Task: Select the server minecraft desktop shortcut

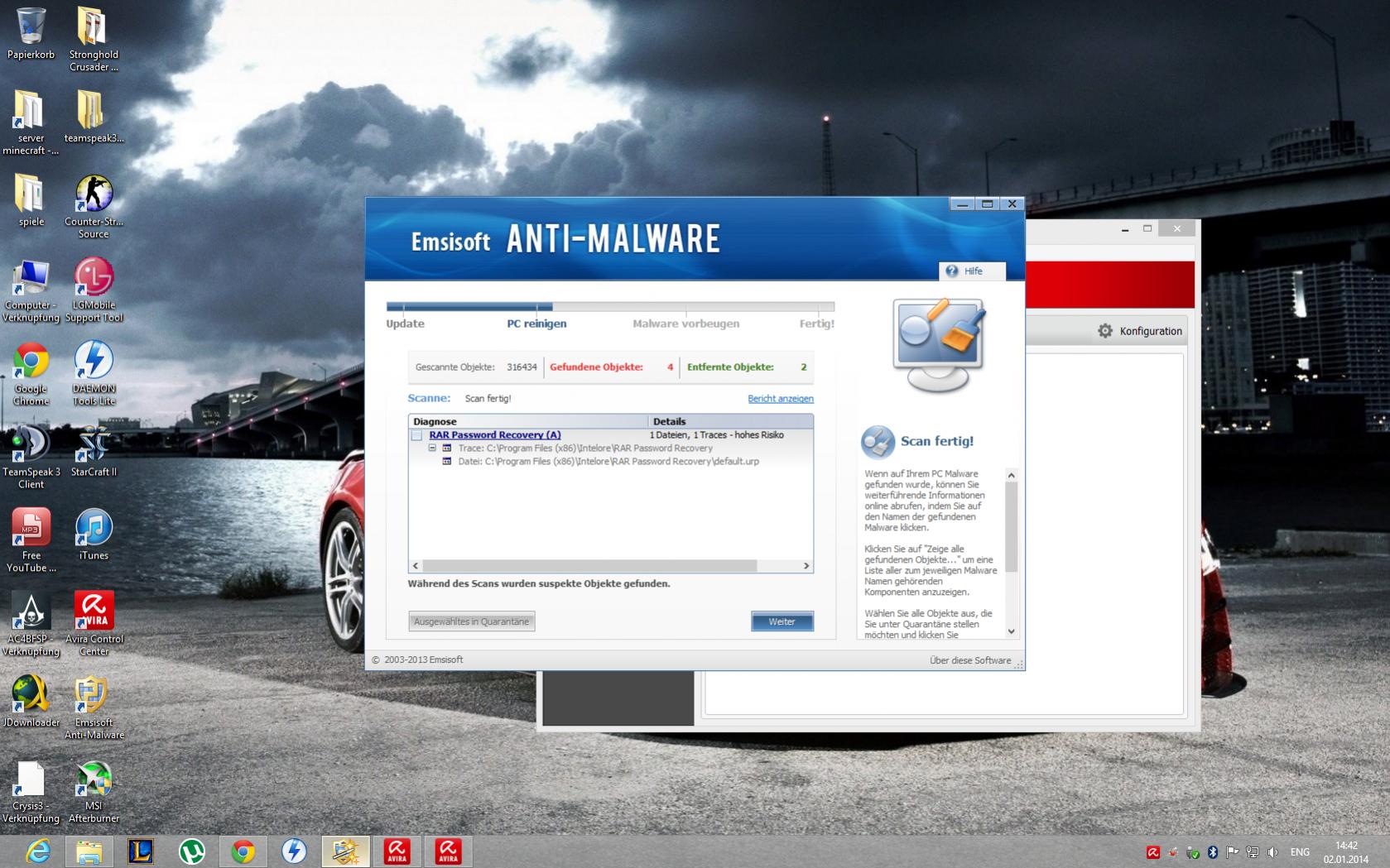Action: pyautogui.click(x=31, y=122)
